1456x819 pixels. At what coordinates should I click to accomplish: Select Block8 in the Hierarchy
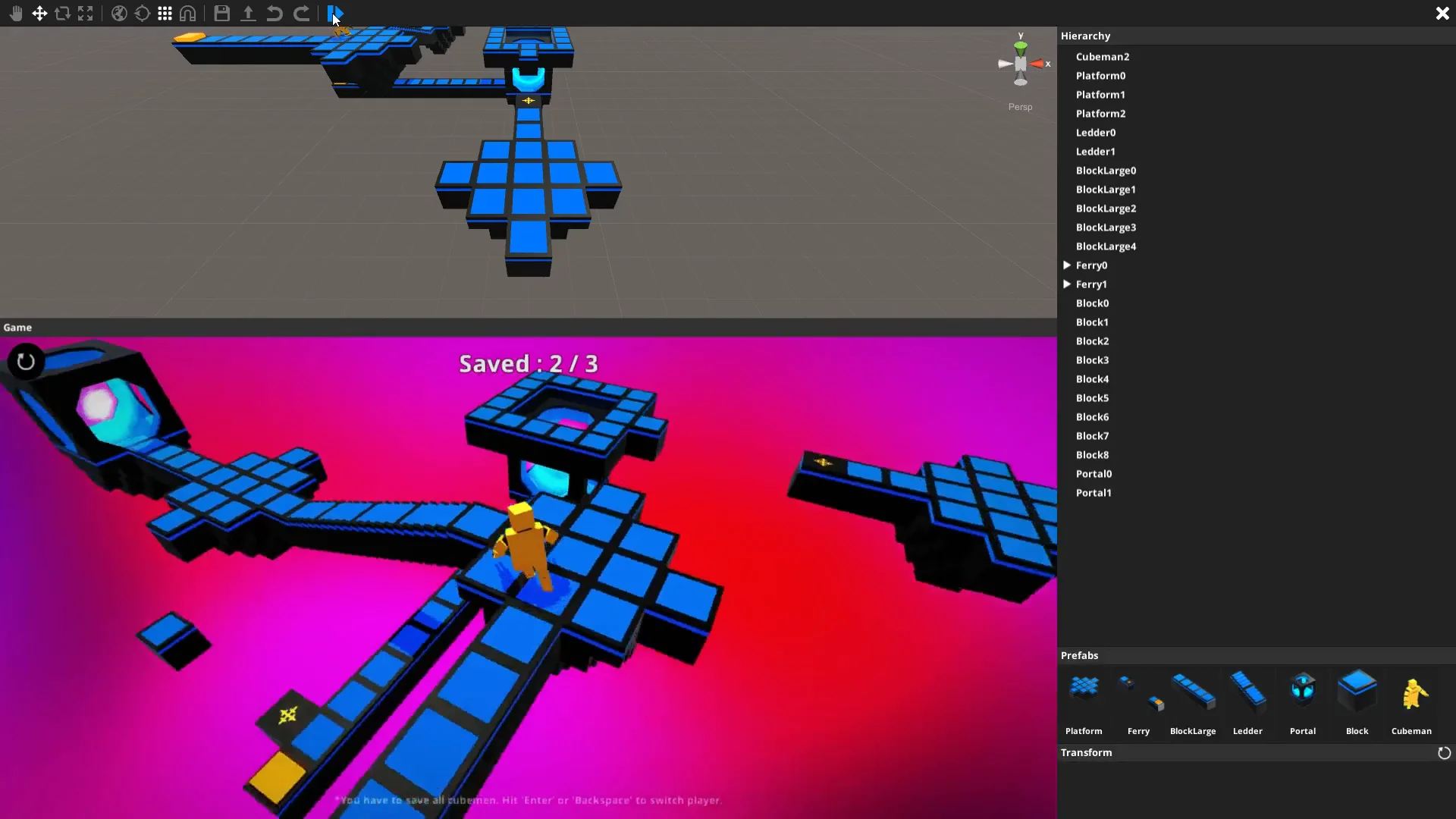tap(1092, 454)
